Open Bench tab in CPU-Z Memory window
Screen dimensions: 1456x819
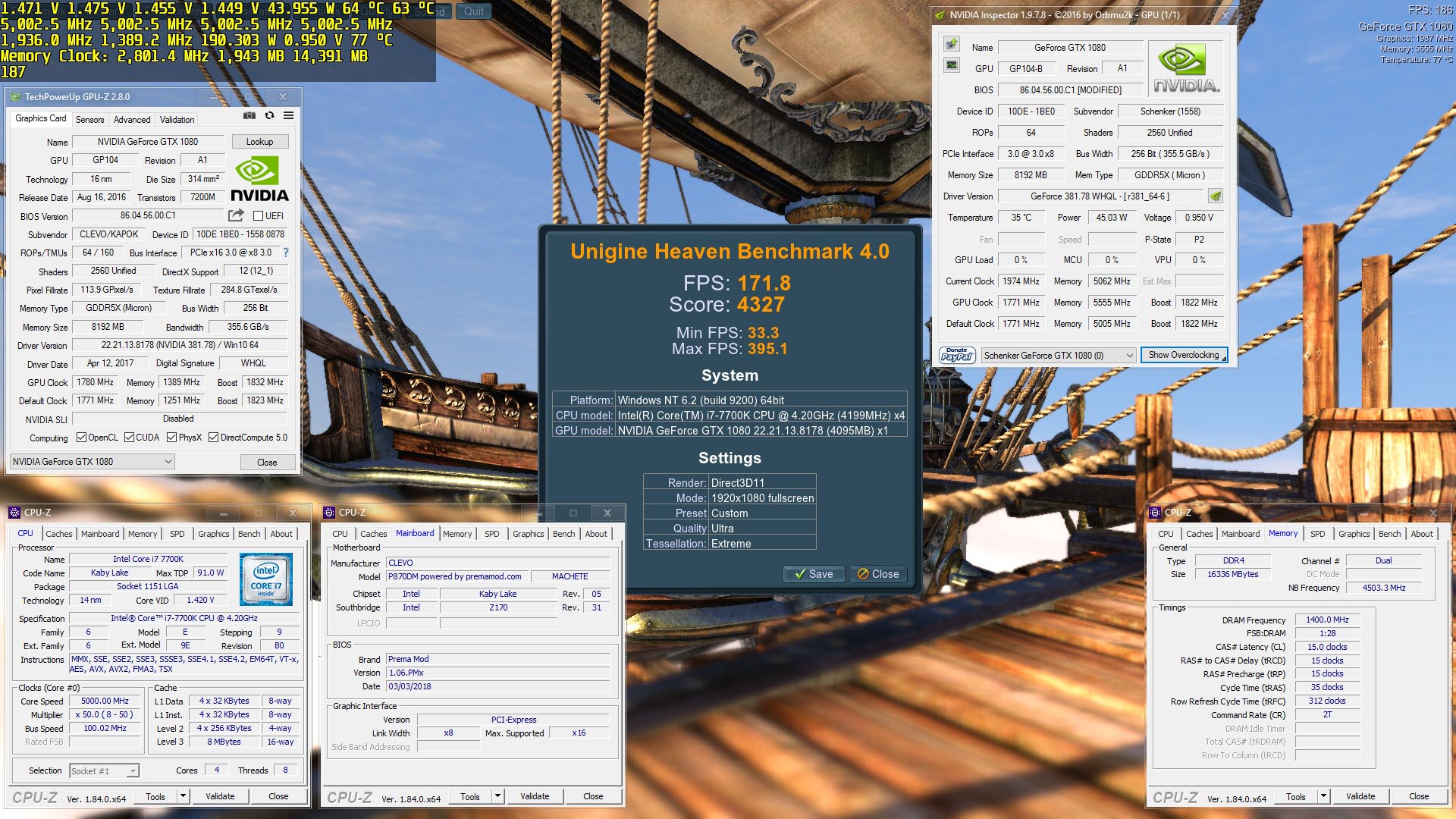tap(1390, 534)
